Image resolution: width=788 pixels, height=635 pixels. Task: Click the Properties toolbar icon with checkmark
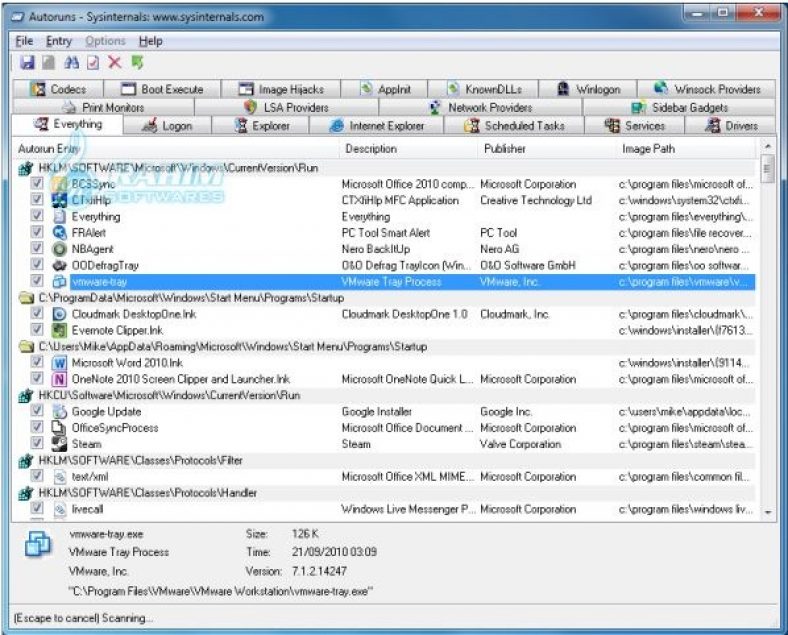point(93,62)
